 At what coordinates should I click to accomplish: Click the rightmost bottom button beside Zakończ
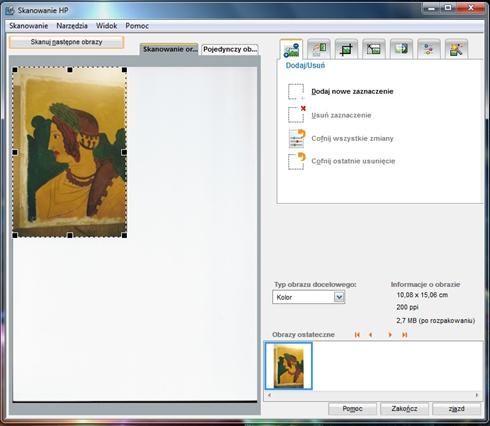pyautogui.click(x=456, y=409)
